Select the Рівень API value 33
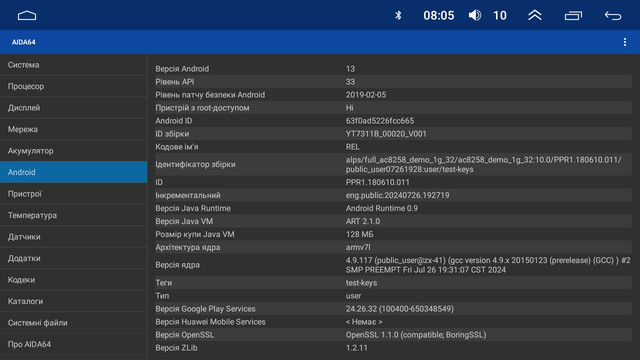The height and width of the screenshot is (360, 640). click(350, 82)
